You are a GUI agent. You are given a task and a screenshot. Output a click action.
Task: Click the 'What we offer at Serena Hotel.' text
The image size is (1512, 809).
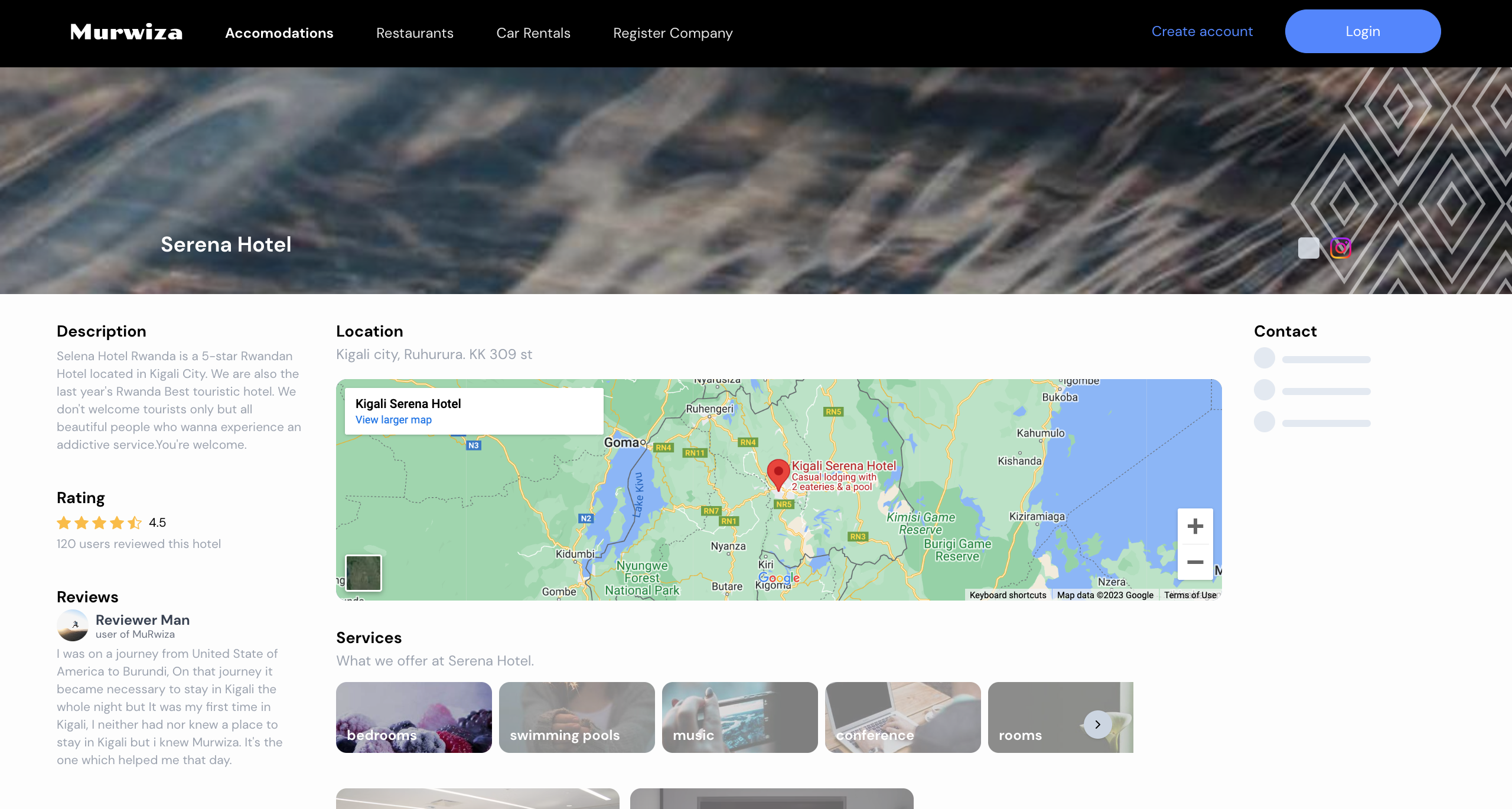pyautogui.click(x=435, y=661)
